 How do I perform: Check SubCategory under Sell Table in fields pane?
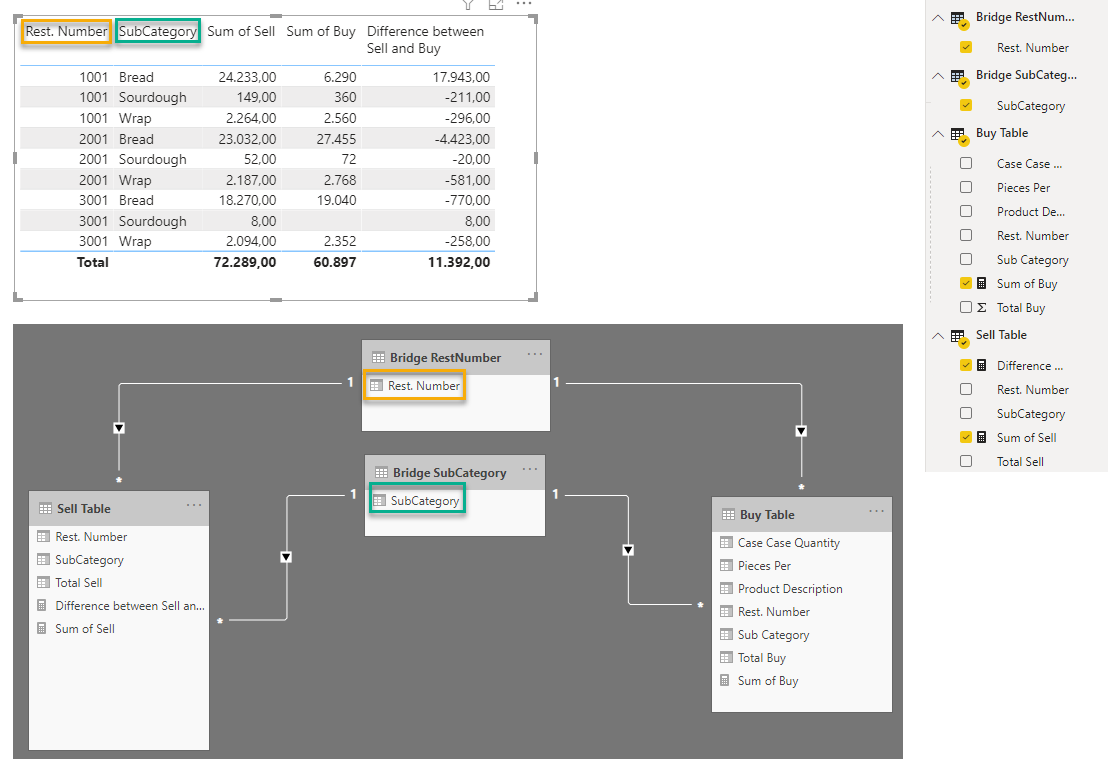point(966,413)
